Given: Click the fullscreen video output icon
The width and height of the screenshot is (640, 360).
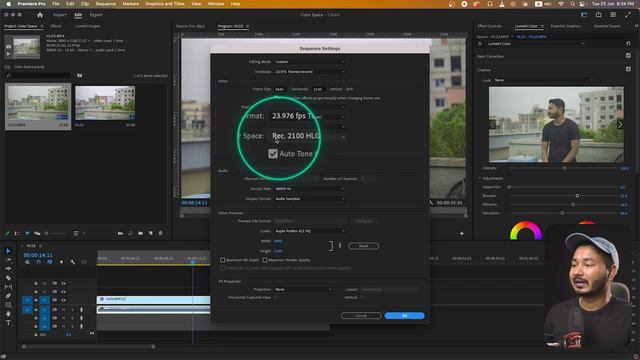Looking at the screenshot, I should pos(628,15).
